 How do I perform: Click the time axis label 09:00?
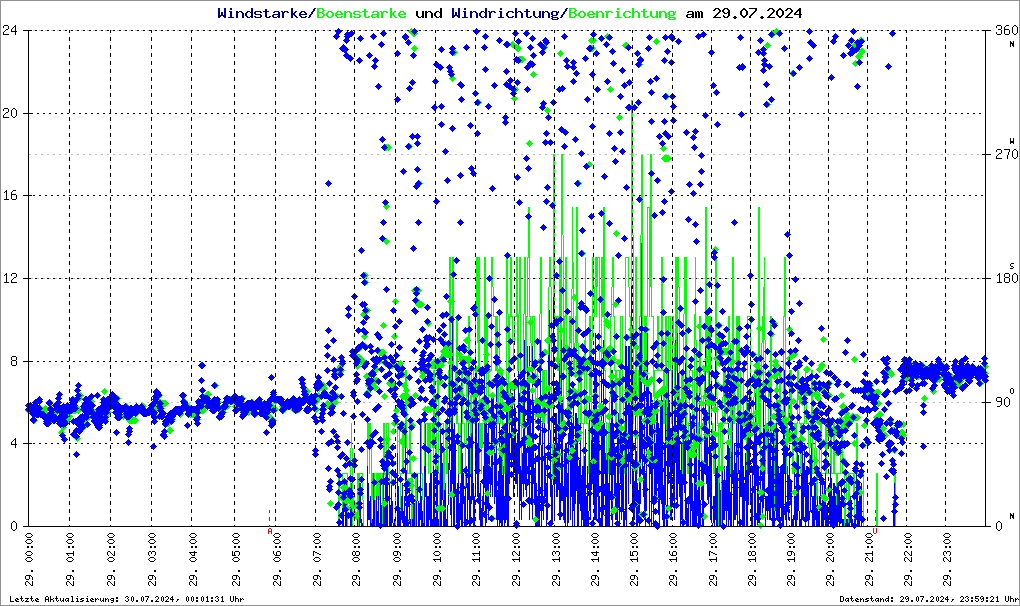pos(397,559)
